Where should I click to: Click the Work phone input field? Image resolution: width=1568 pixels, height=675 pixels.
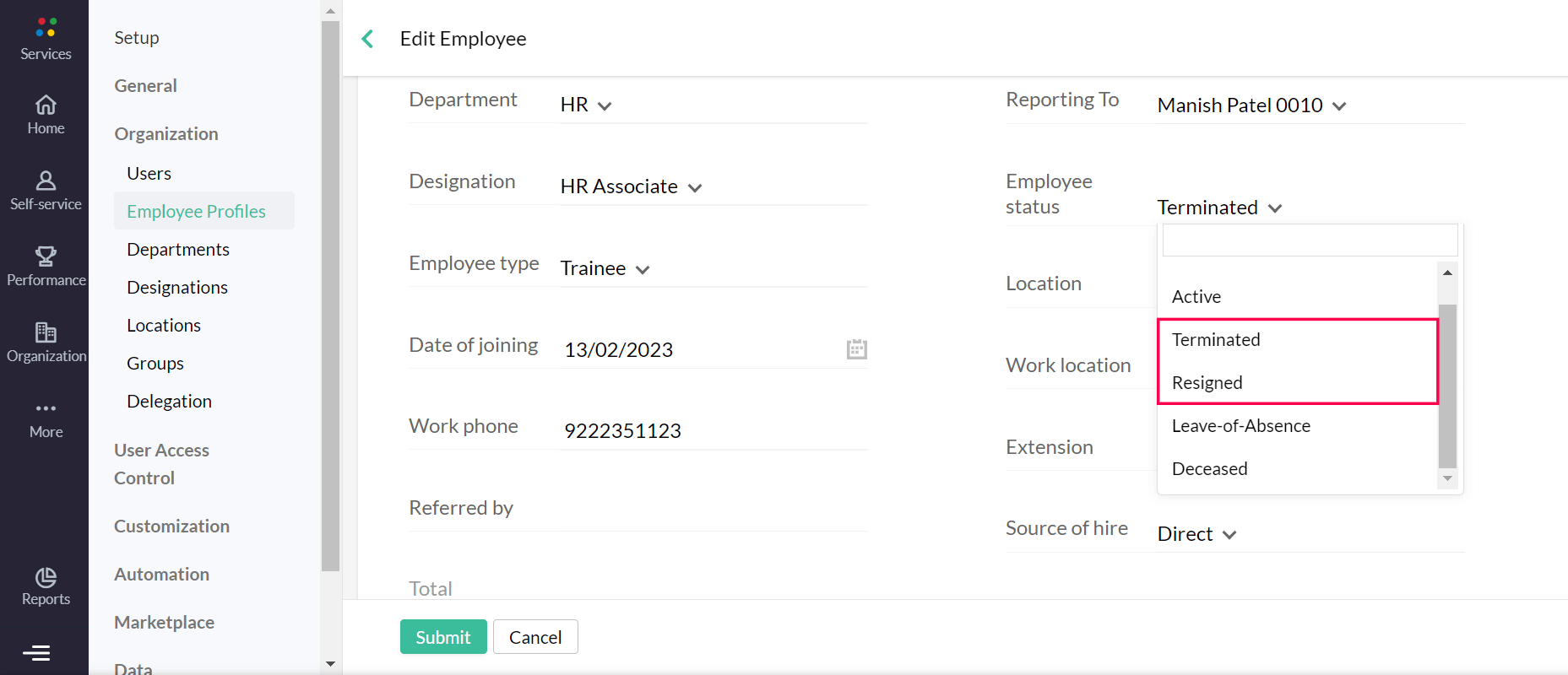[x=713, y=431]
